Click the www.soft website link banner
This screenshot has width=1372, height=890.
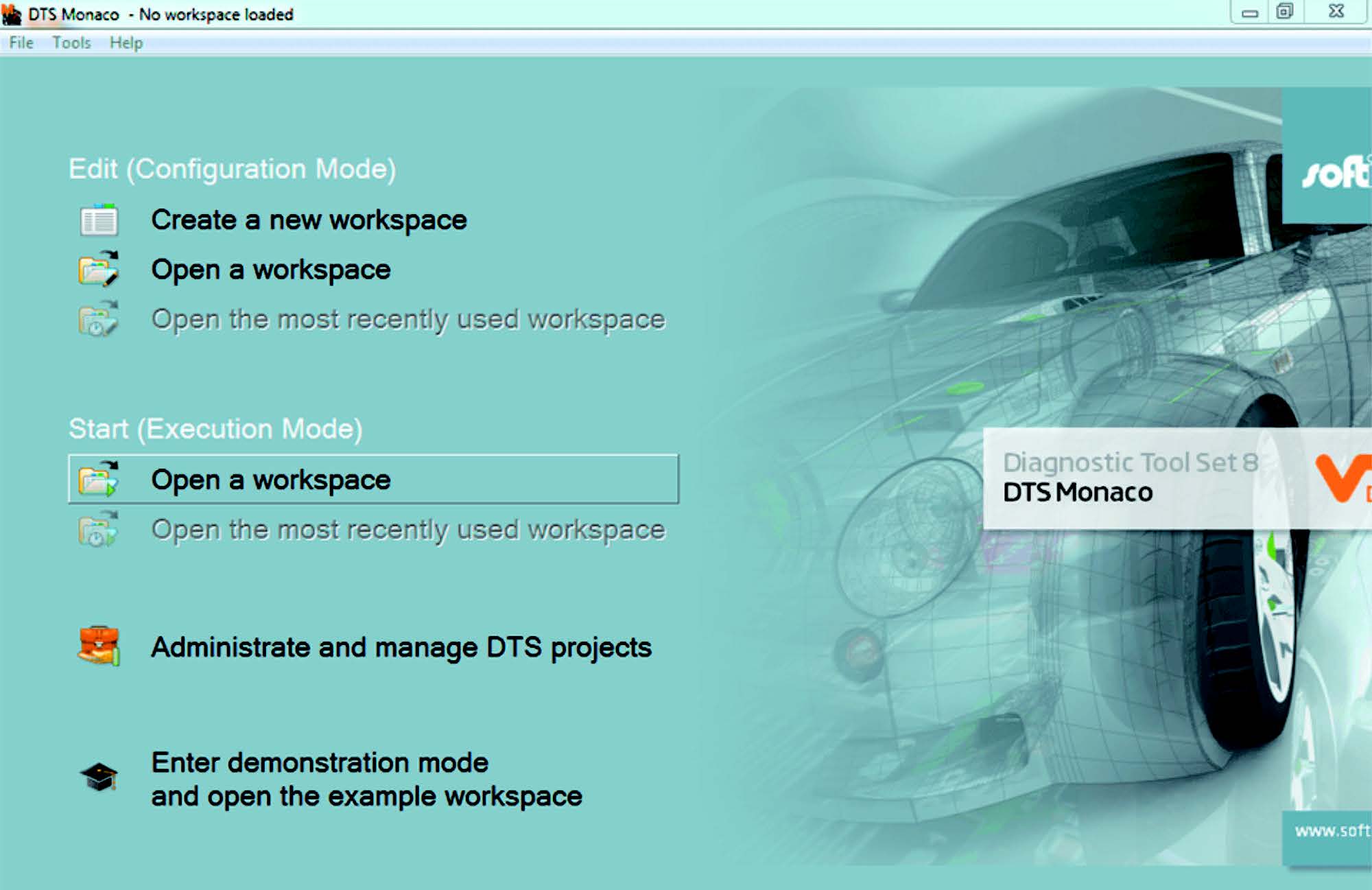point(1327,839)
